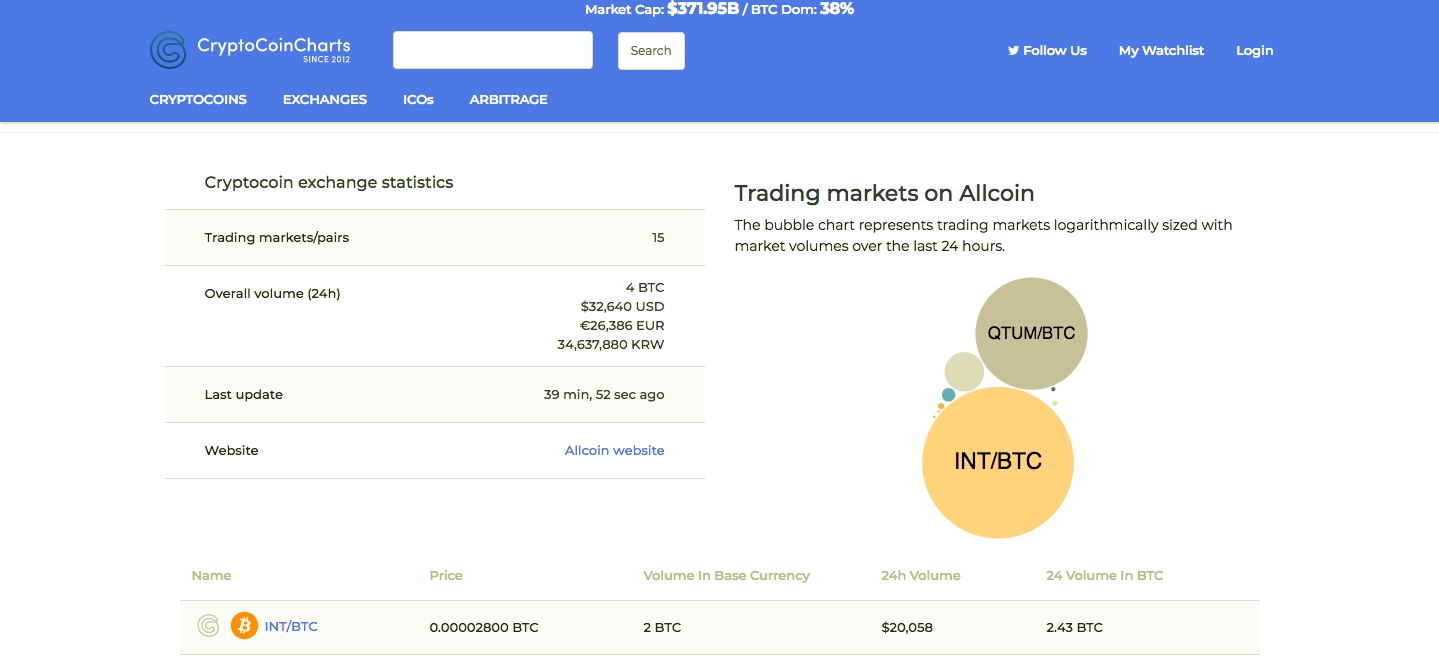Open the ICOs menu

(x=418, y=99)
